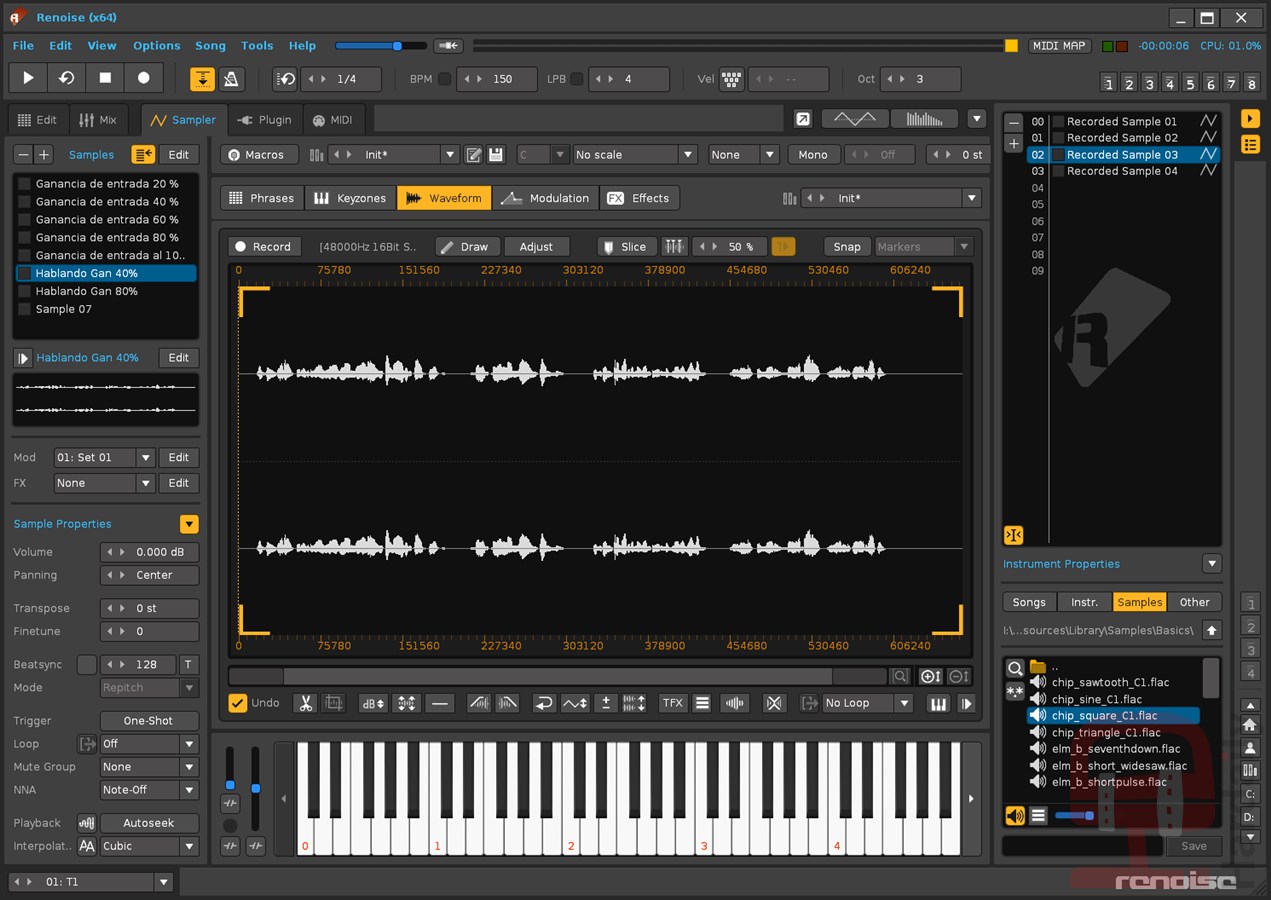
Task: Open the Options menu
Action: pos(156,46)
